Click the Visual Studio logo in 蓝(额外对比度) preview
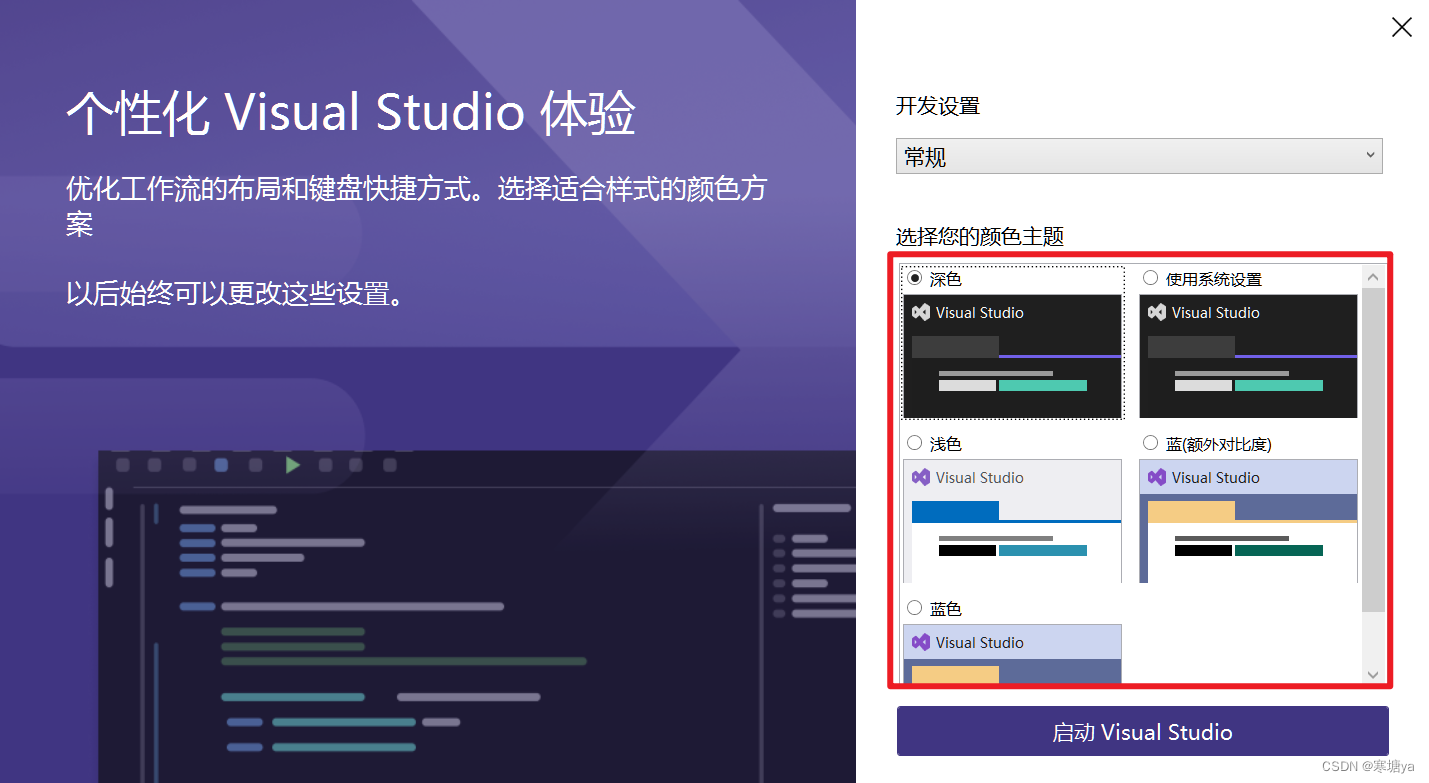Screen dimensions: 1429x783 [x=1157, y=477]
